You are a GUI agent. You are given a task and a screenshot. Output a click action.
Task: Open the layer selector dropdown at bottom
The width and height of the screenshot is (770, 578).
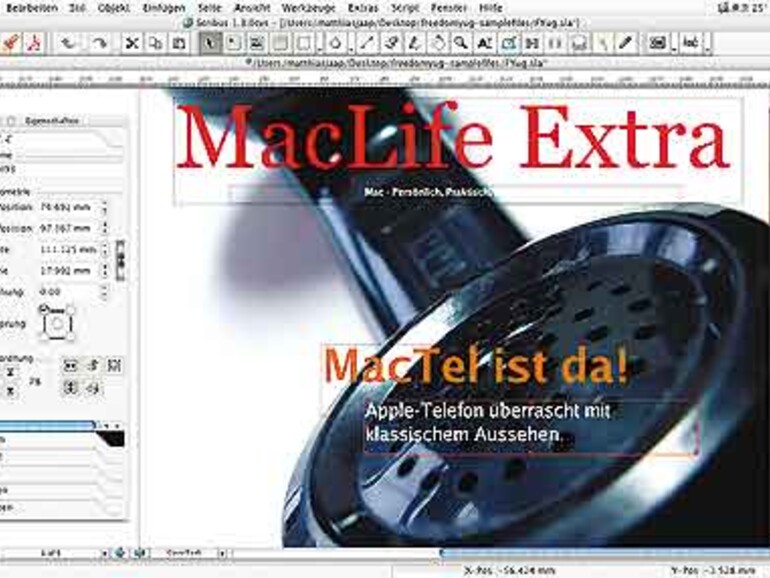point(222,553)
